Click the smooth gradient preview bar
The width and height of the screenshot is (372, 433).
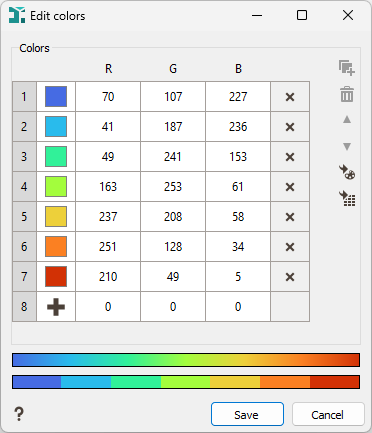tap(186, 360)
